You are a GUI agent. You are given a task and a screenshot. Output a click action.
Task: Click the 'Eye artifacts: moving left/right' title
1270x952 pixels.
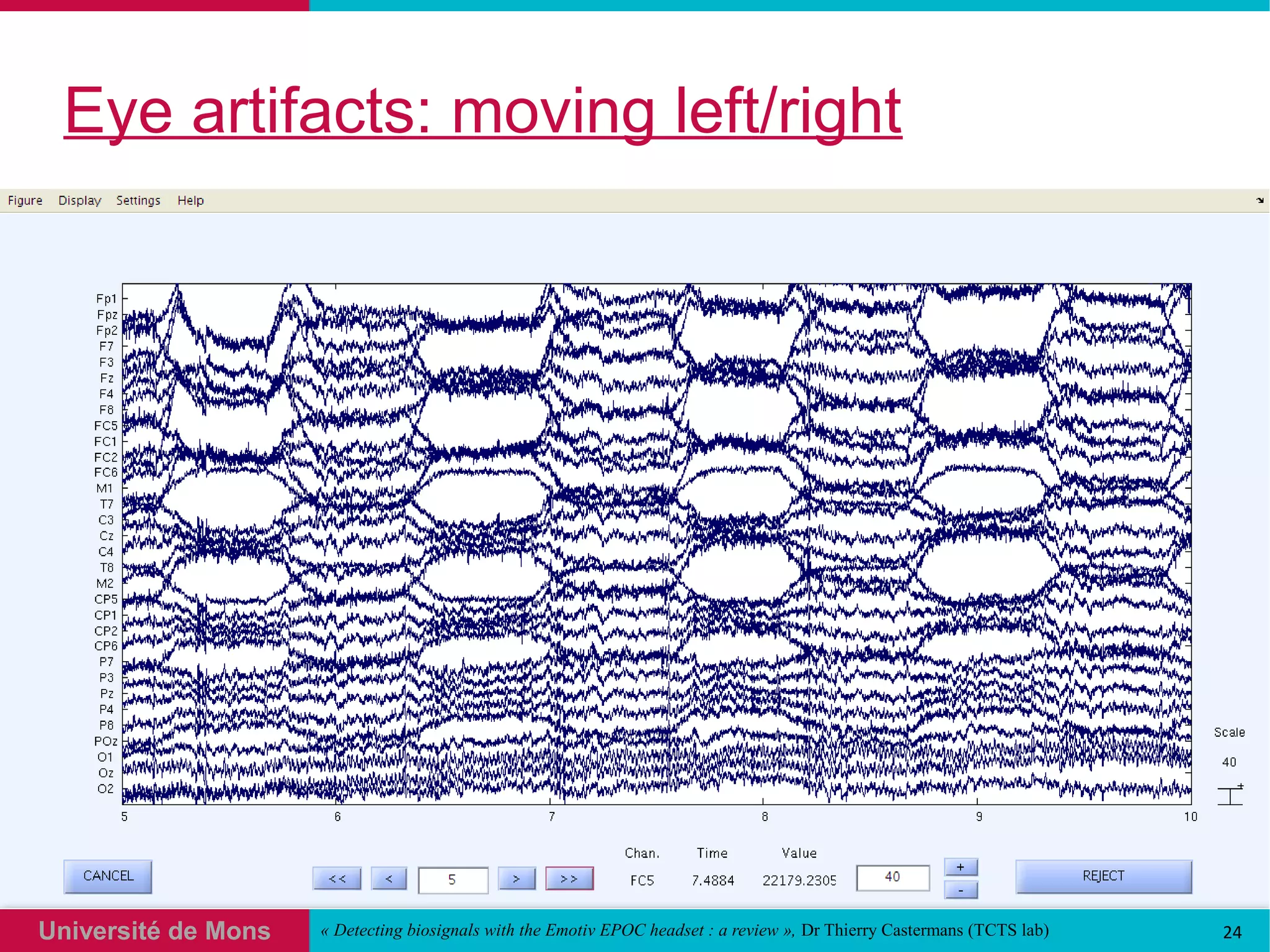[482, 111]
